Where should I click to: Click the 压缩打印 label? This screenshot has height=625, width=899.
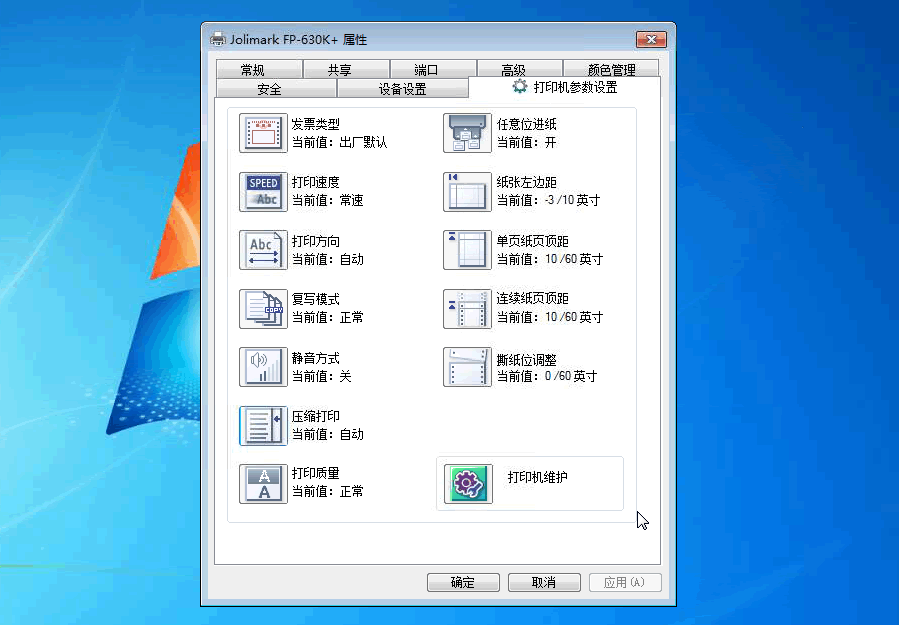315,416
